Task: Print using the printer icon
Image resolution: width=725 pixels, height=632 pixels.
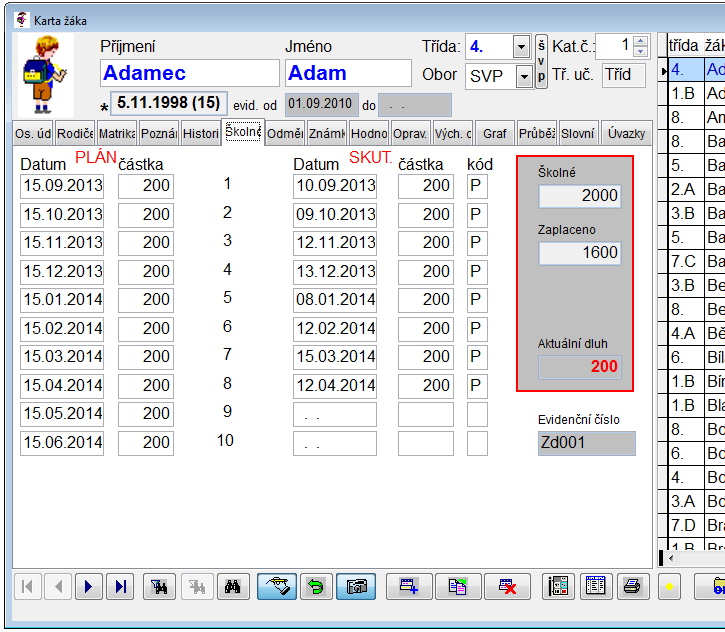Action: click(631, 587)
